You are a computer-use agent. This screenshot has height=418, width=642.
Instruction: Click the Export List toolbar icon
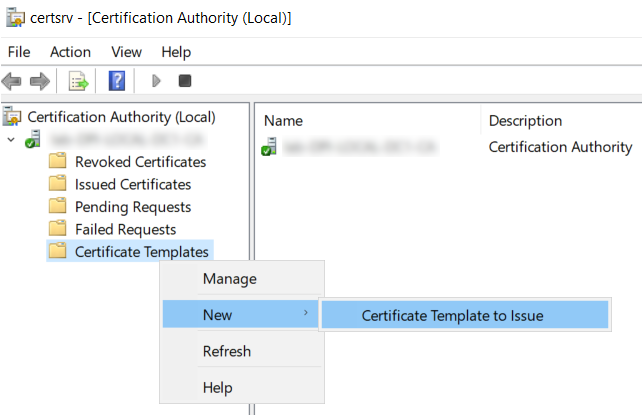click(78, 81)
